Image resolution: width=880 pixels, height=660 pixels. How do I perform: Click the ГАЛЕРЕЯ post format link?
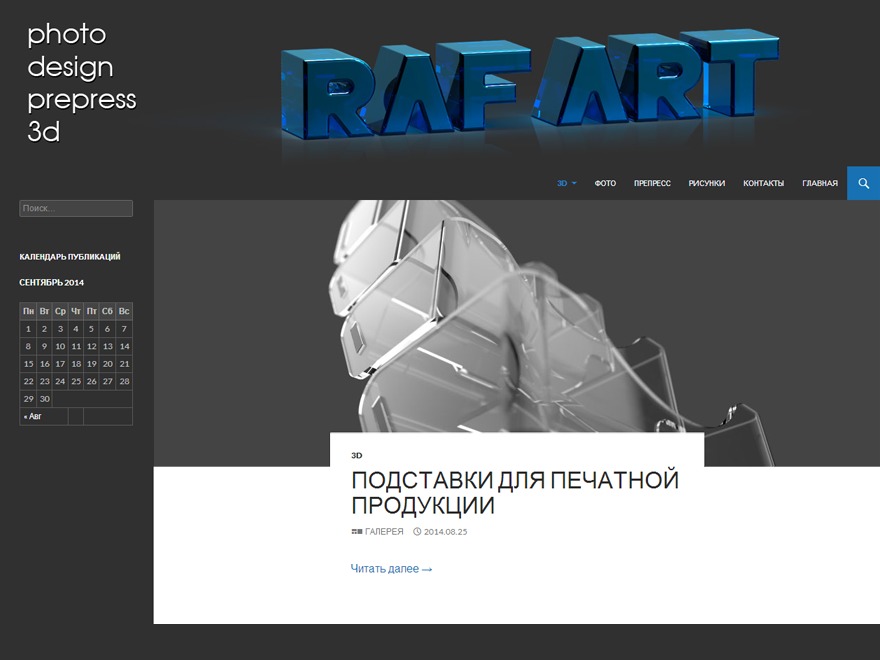(384, 531)
